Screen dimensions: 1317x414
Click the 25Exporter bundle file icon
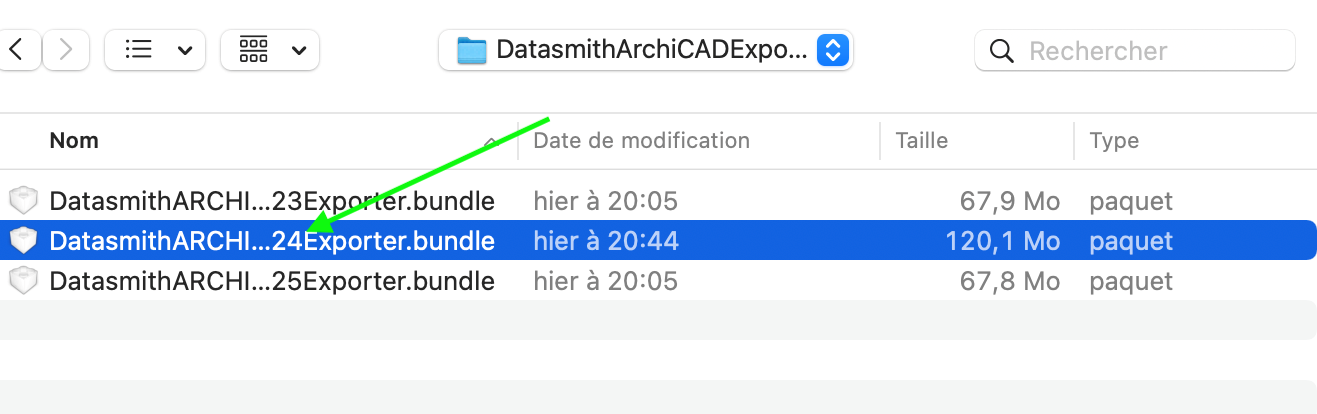tap(22, 281)
